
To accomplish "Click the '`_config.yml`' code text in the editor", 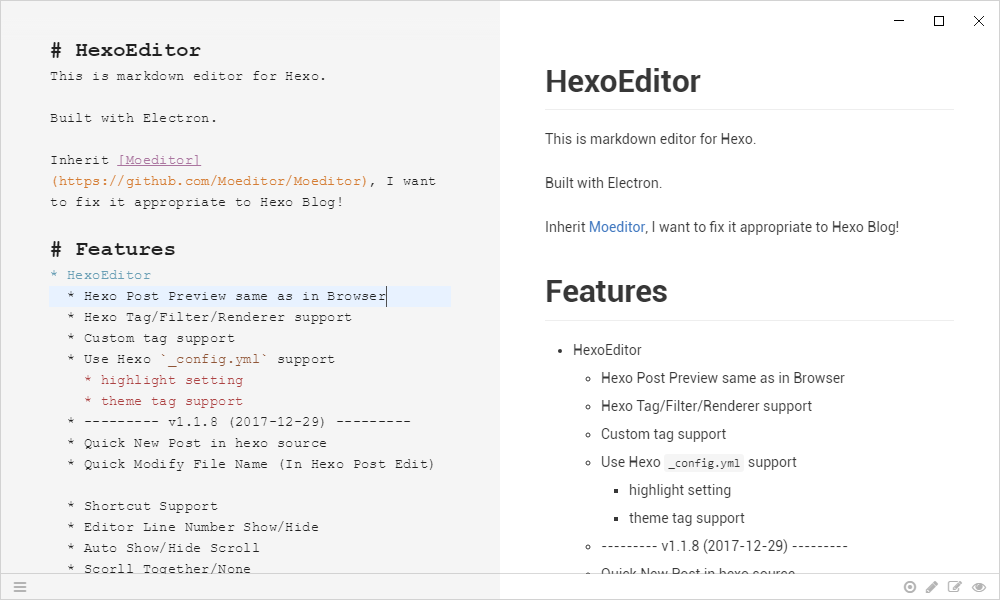I will pyautogui.click(x=214, y=360).
